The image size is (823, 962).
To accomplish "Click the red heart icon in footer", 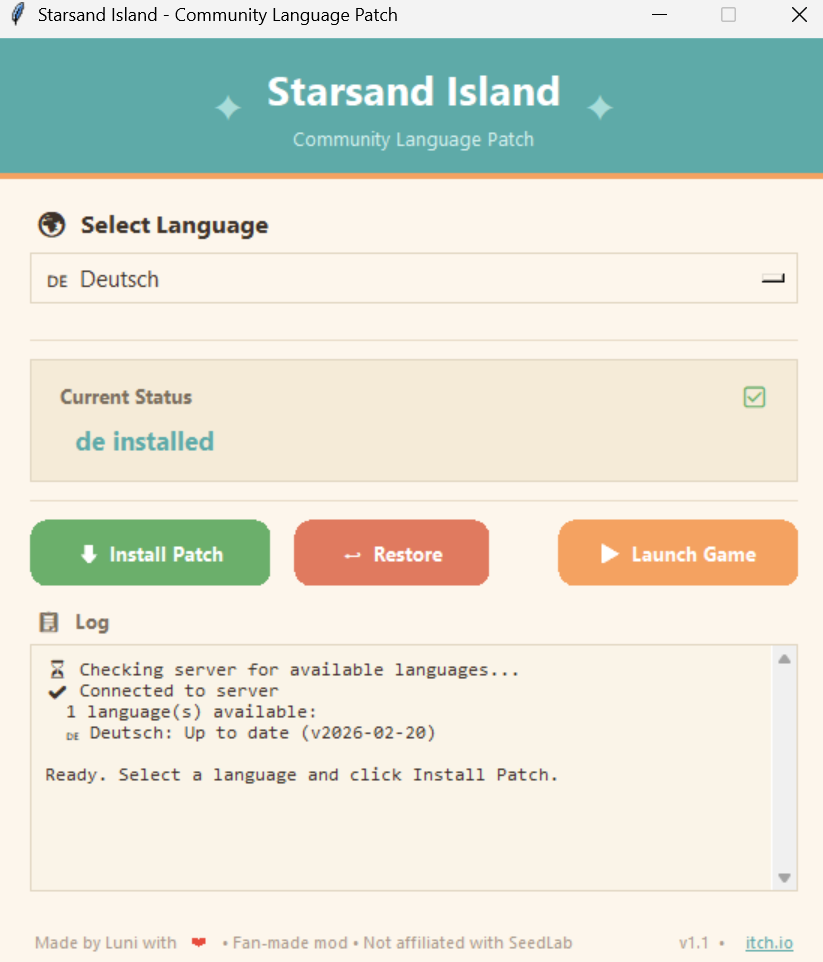I will (199, 943).
